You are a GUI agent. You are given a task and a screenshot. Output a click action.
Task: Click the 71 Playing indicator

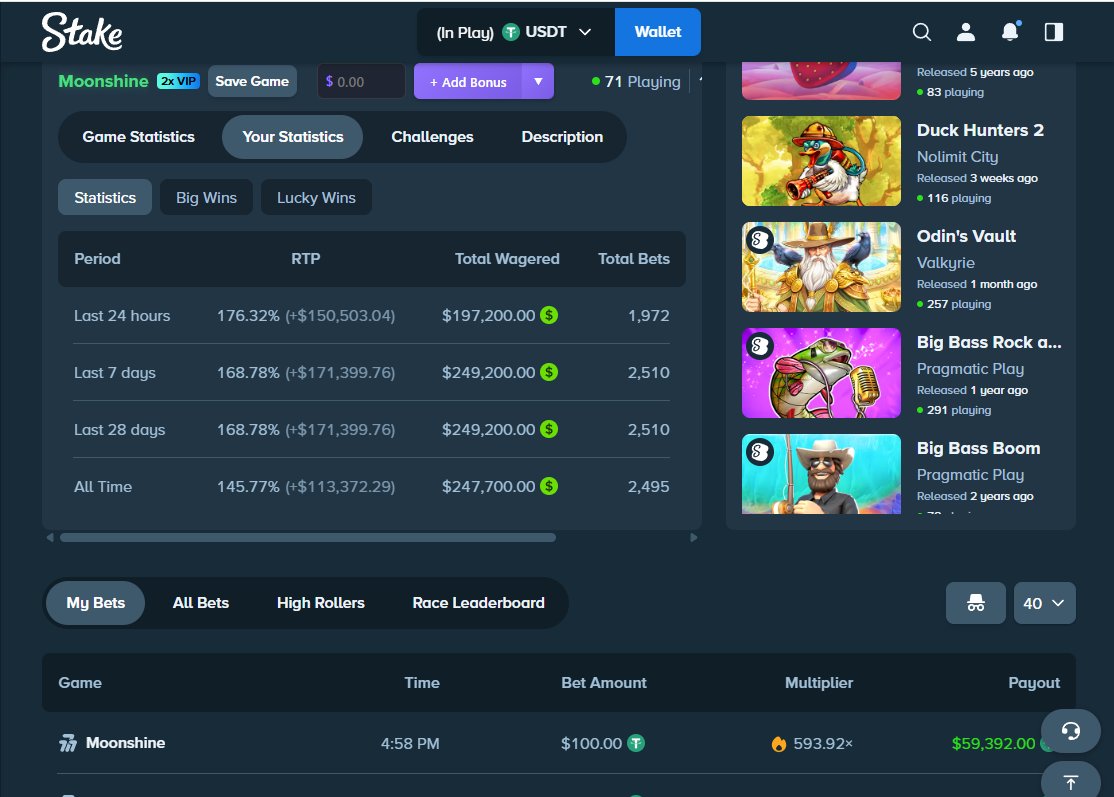tap(636, 82)
